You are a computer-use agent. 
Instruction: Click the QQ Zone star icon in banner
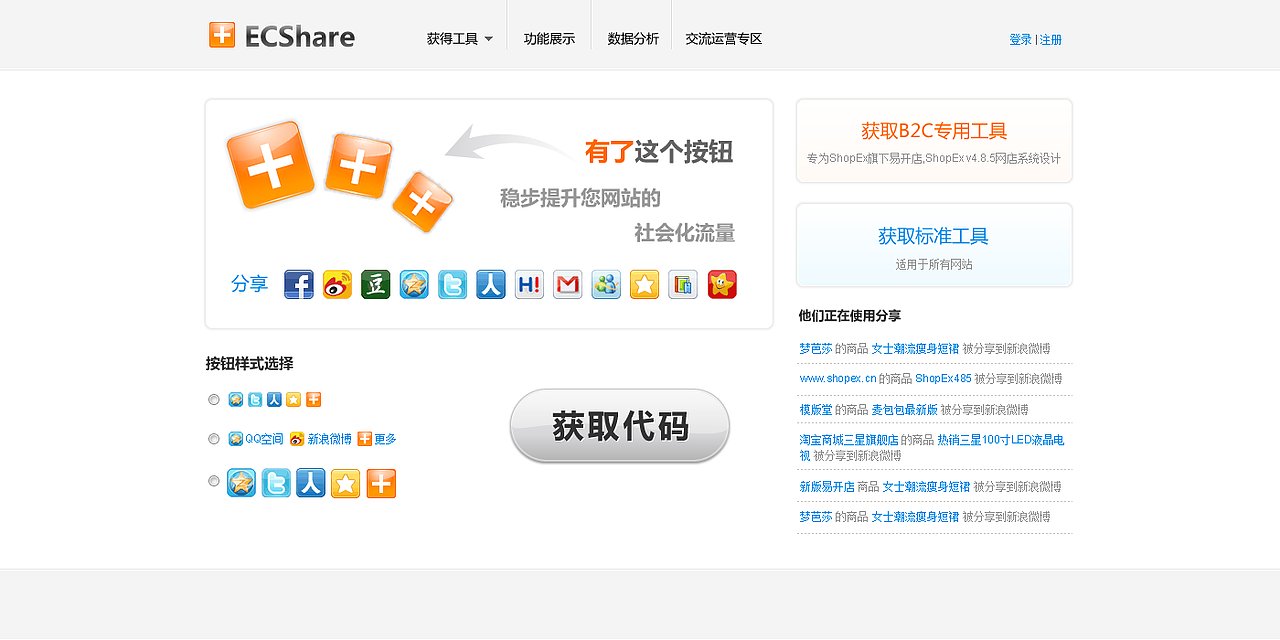pyautogui.click(x=414, y=285)
